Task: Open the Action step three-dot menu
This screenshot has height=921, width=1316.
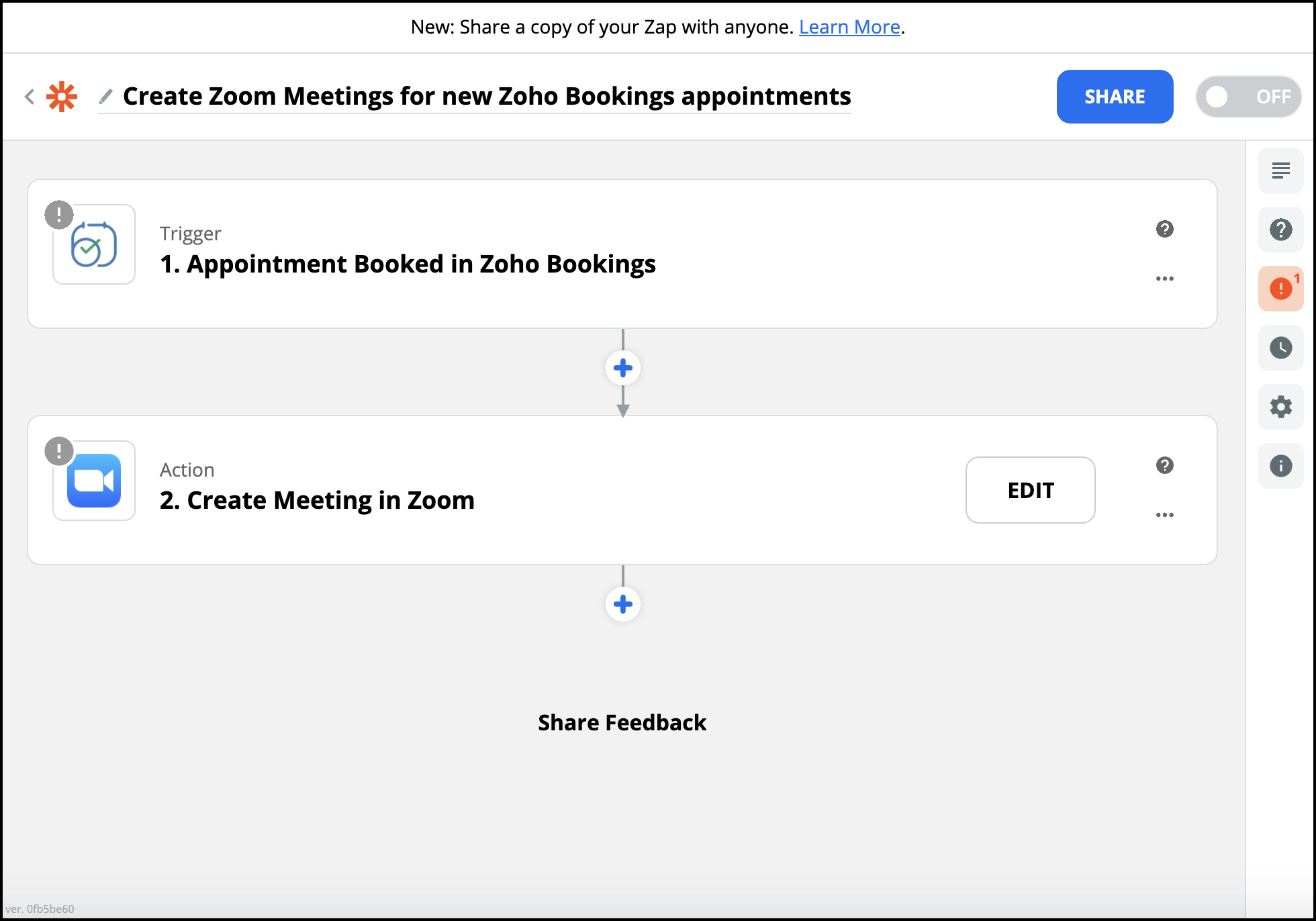Action: click(1164, 515)
